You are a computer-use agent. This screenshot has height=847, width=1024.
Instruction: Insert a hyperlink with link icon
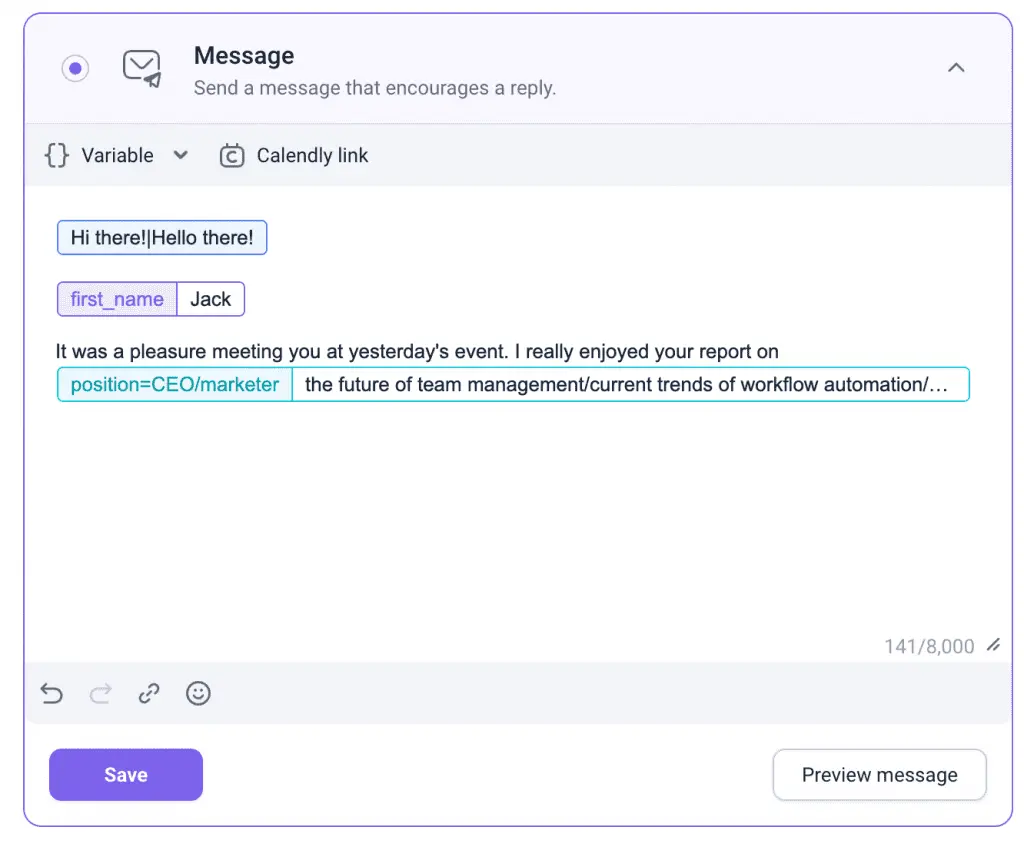(149, 693)
